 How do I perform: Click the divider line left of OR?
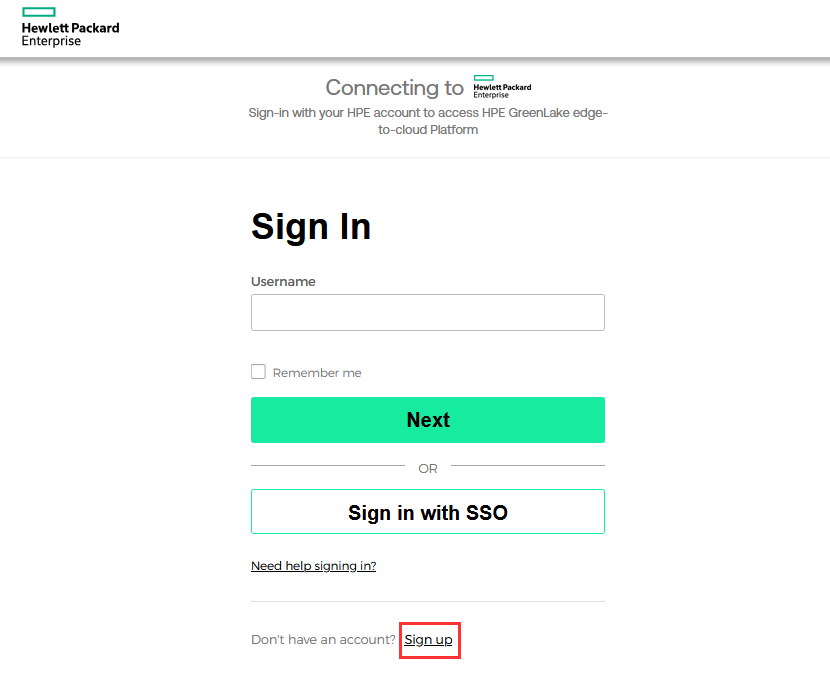pyautogui.click(x=327, y=466)
